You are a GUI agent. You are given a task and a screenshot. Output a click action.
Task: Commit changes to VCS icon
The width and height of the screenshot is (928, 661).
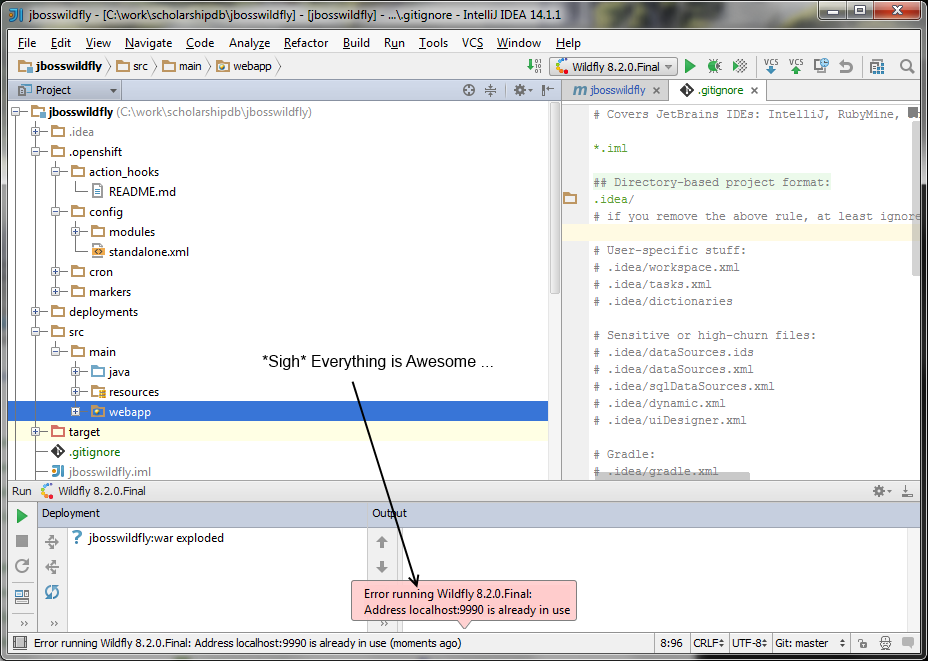point(796,66)
